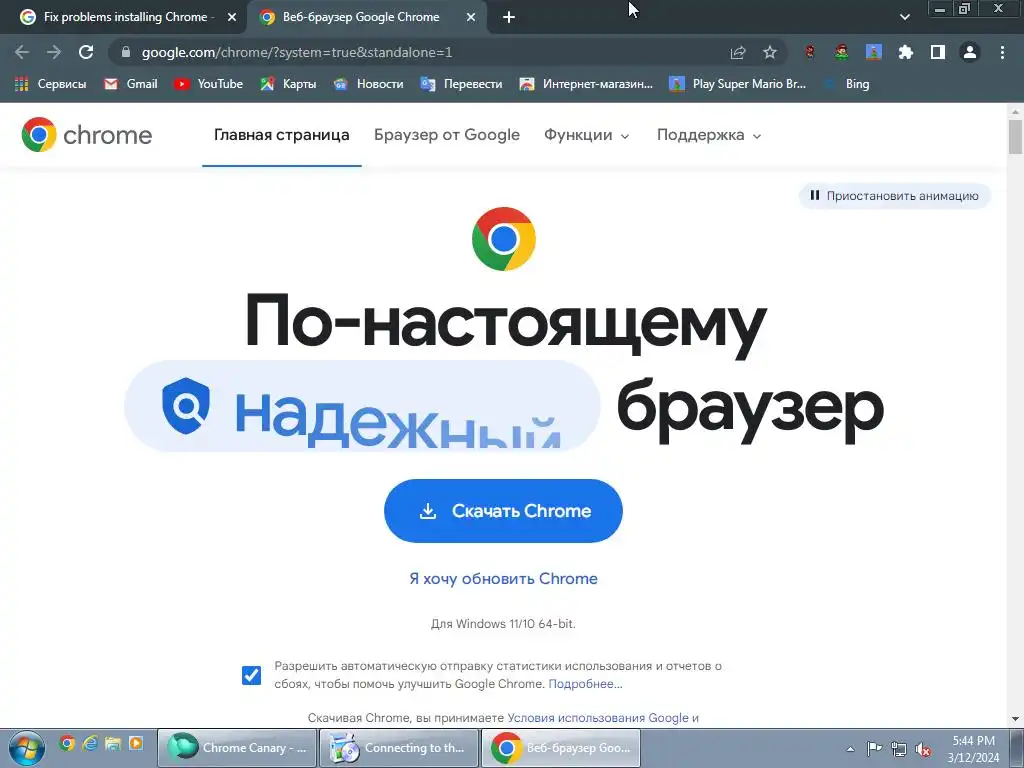Image resolution: width=1024 pixels, height=768 pixels.
Task: Open the Сервисы apps bookmark
Action: click(50, 84)
